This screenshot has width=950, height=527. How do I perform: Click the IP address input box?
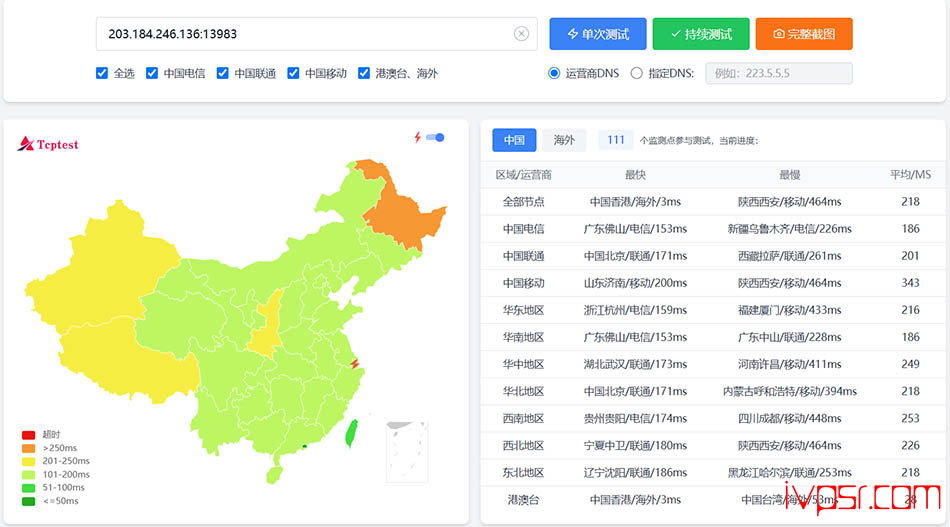click(316, 34)
